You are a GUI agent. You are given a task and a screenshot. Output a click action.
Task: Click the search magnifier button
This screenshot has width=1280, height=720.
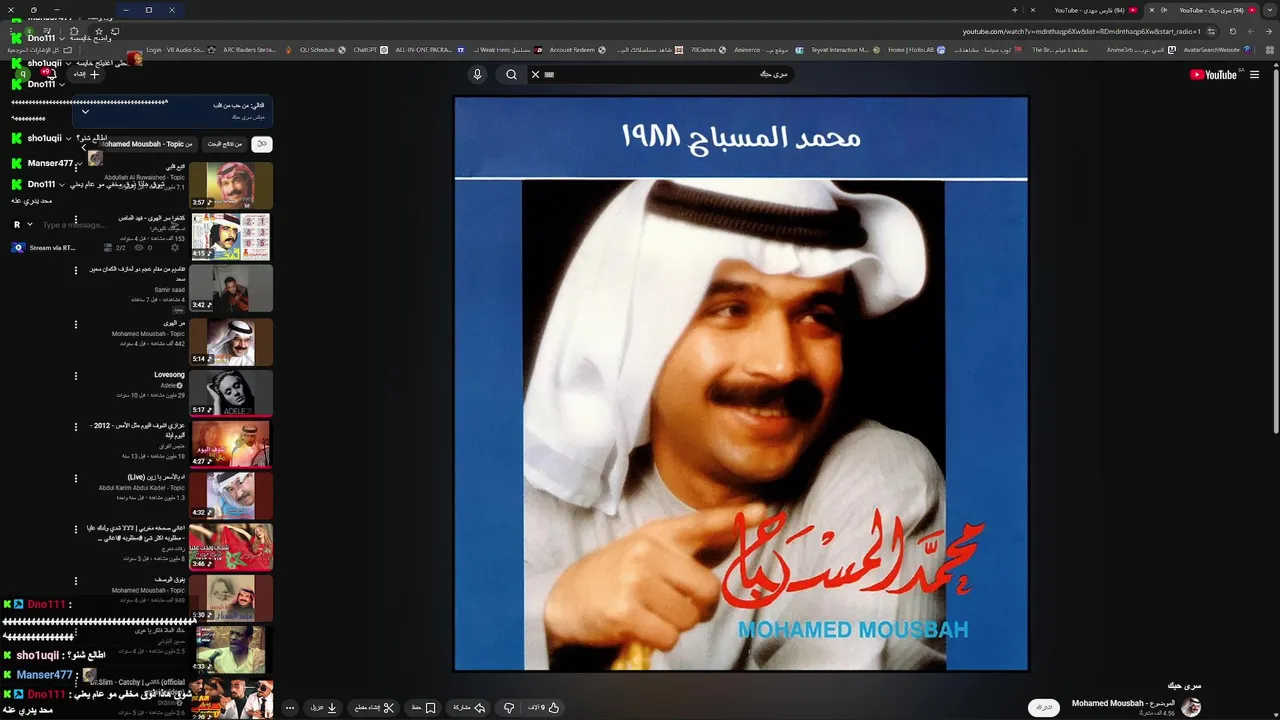(x=511, y=74)
